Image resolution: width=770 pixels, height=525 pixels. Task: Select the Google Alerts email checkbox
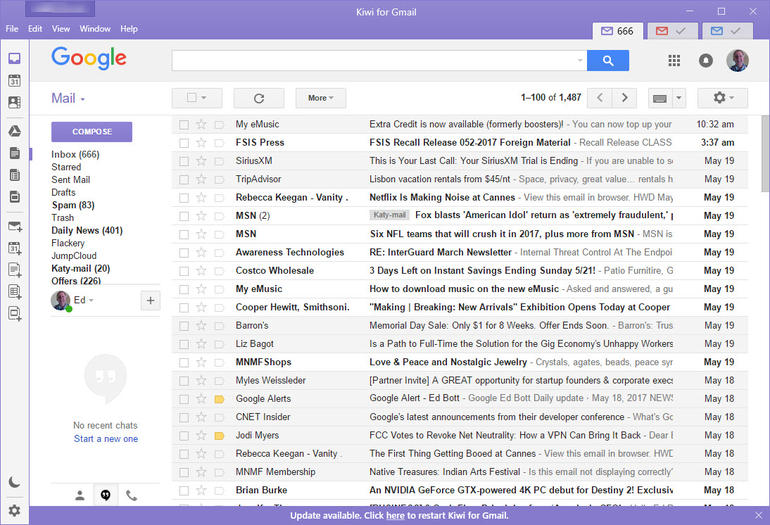tap(184, 399)
